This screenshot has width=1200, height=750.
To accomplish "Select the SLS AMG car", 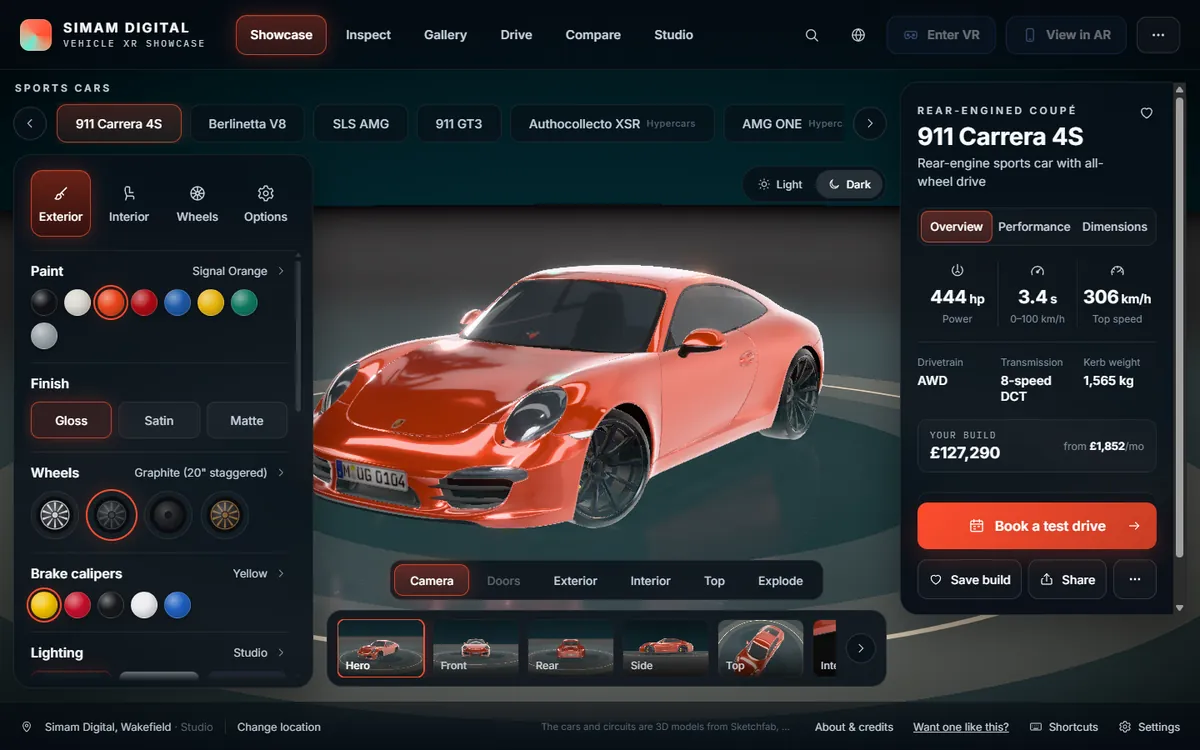I will pyautogui.click(x=361, y=124).
